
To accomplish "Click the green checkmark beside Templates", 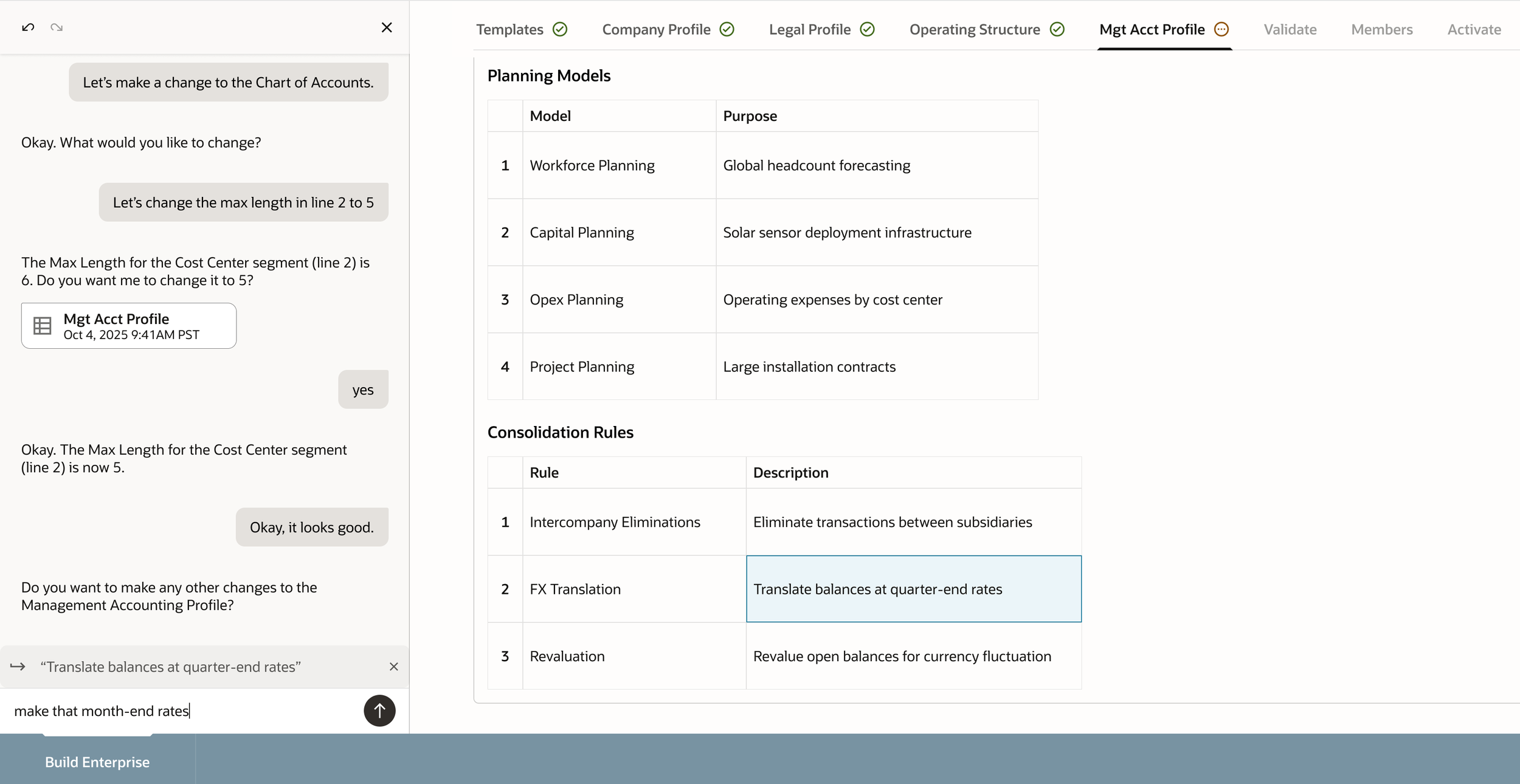I will 560,29.
